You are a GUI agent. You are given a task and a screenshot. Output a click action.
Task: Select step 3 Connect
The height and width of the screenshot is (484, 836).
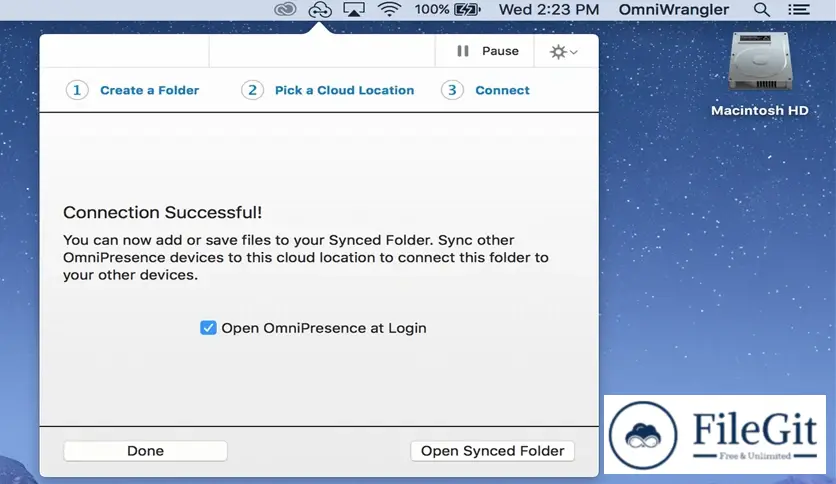point(485,90)
